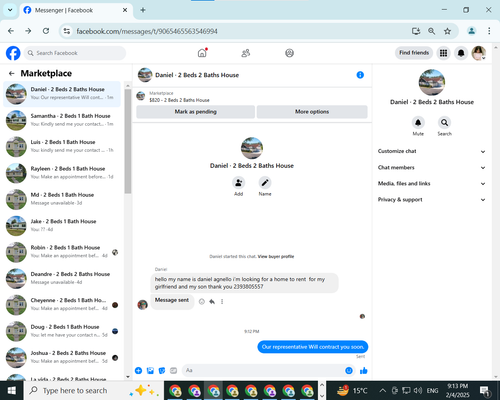Toggle conversation information blue icon
Viewport: 500px width, 400px height.
360,75
